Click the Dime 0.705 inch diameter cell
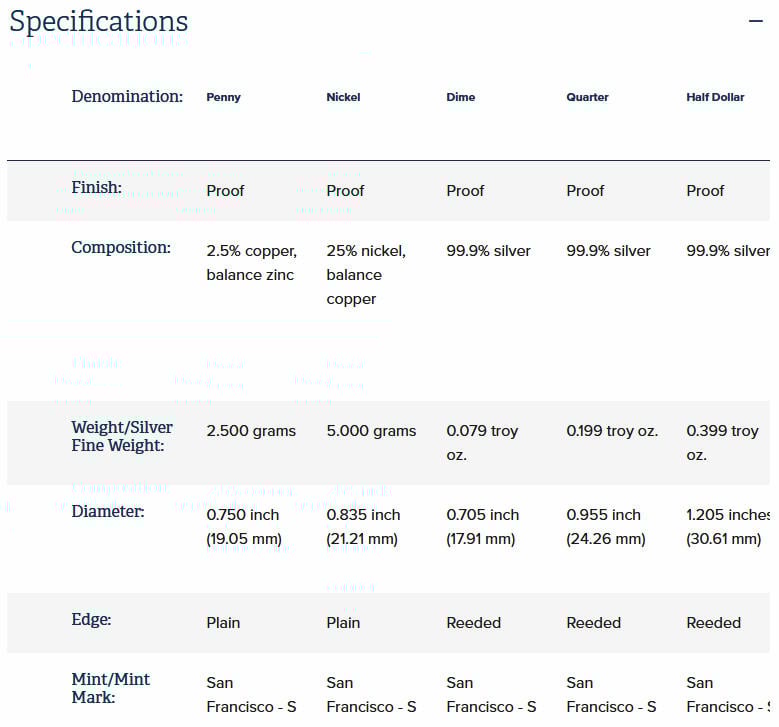The image size is (779, 727). [482, 527]
